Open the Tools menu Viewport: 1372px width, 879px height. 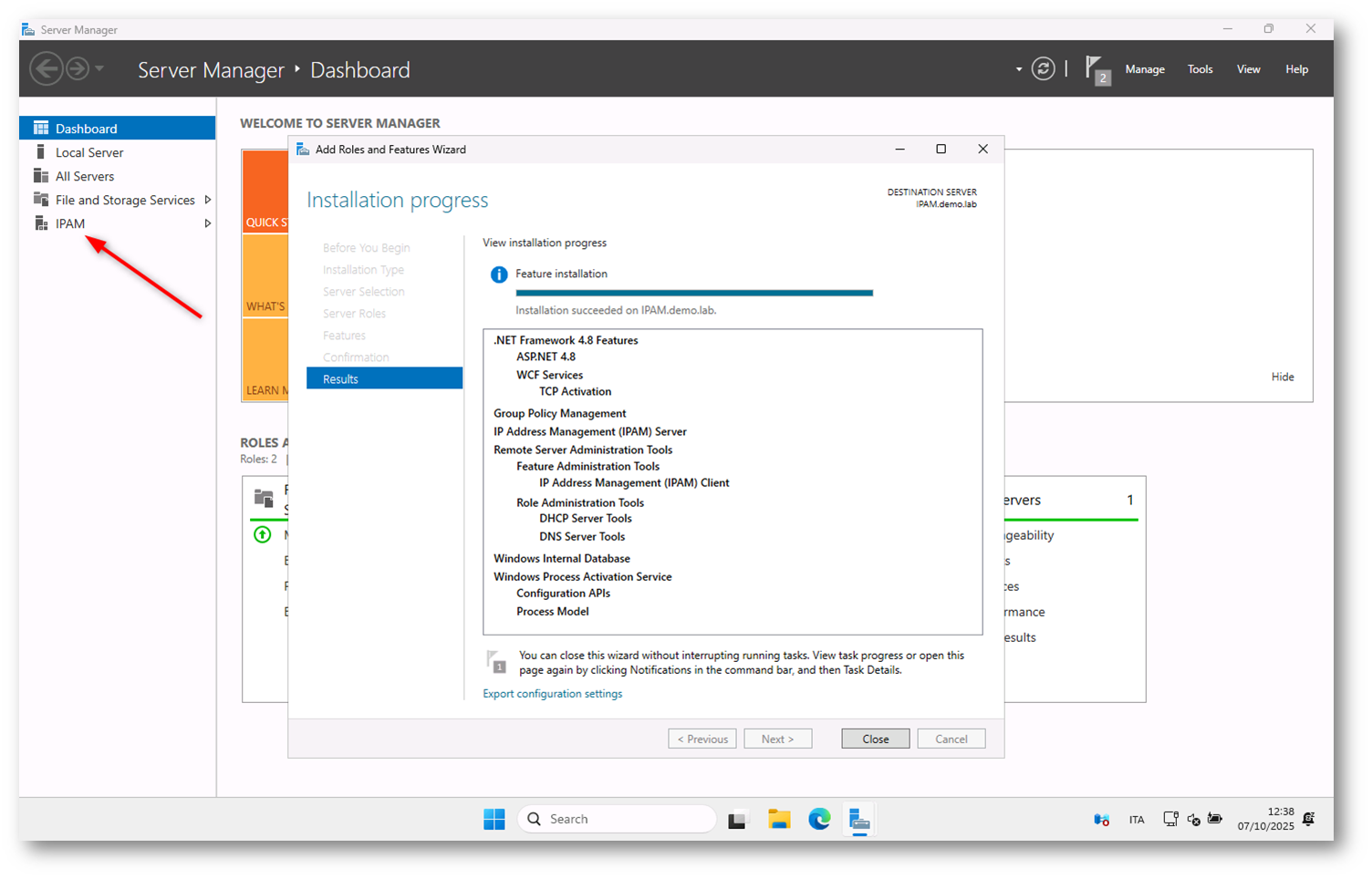(x=1200, y=69)
